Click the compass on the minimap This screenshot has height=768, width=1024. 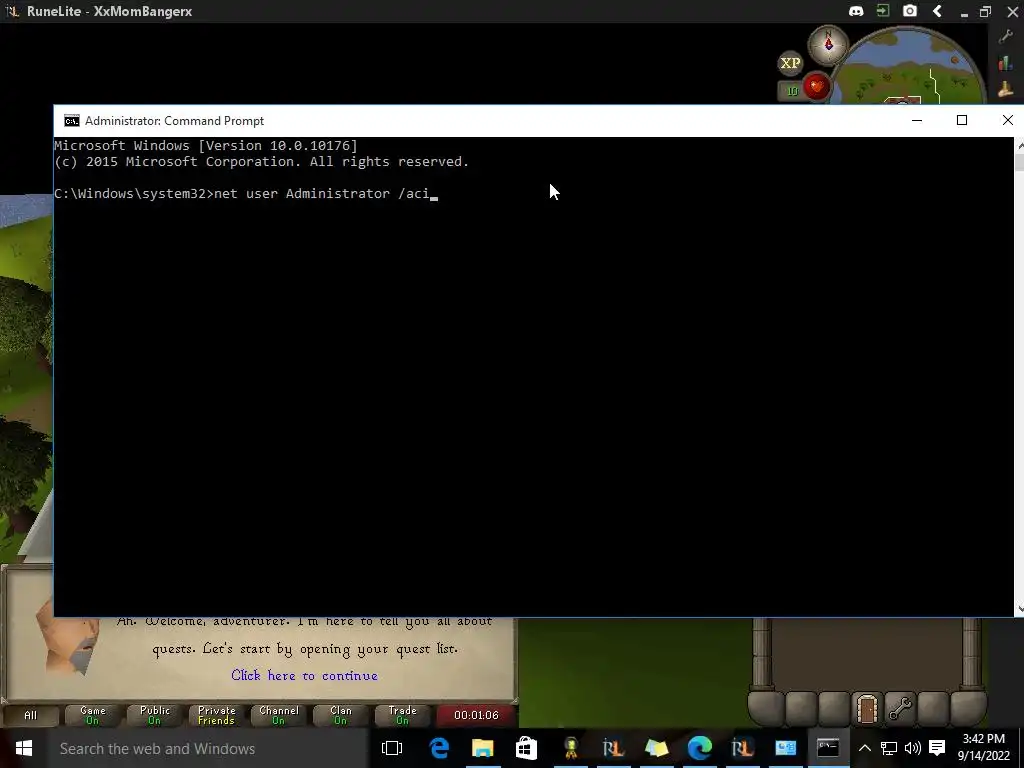click(x=828, y=44)
